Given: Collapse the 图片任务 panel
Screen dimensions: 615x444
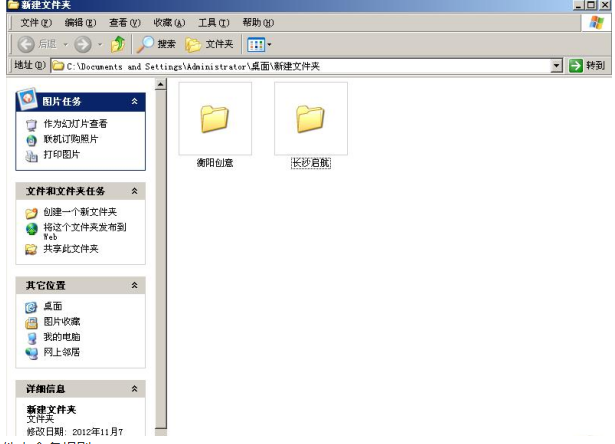Looking at the screenshot, I should click(x=135, y=102).
